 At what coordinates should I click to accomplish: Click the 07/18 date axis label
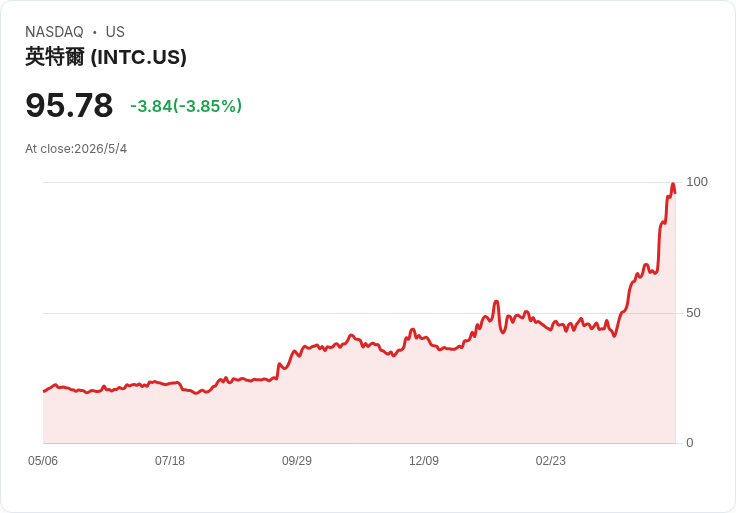tap(170, 460)
